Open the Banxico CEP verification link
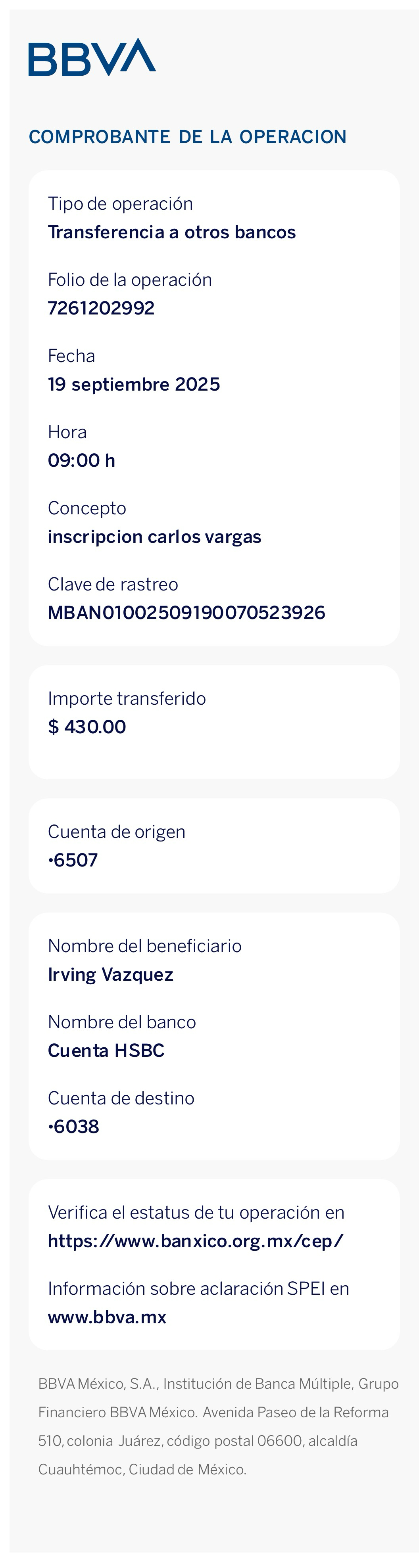The height and width of the screenshot is (1568, 419). click(x=196, y=1240)
